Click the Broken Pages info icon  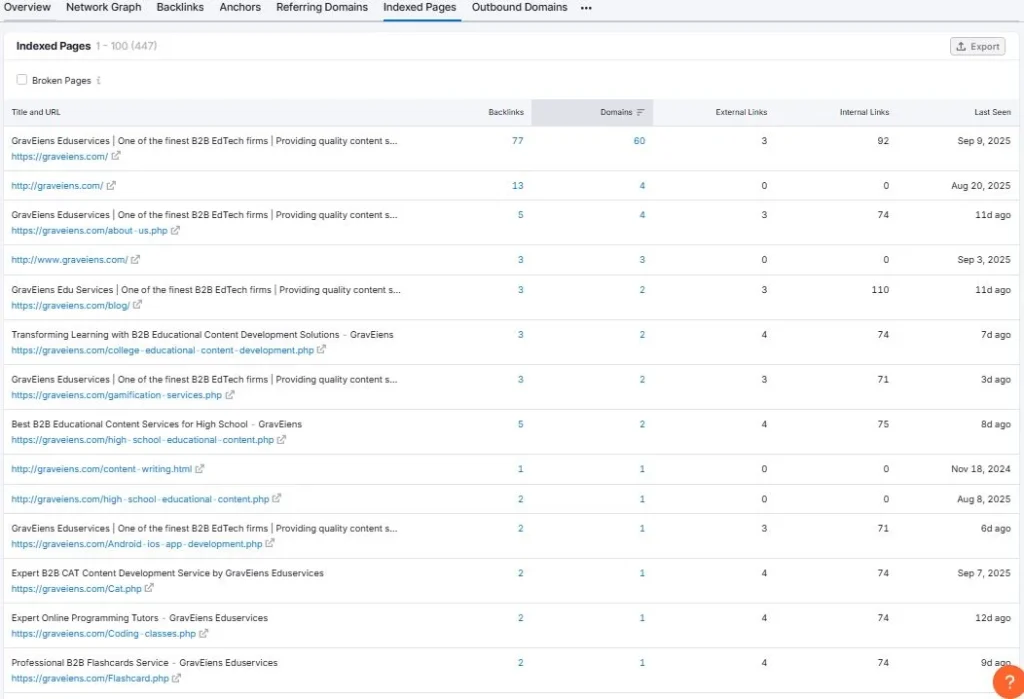click(99, 80)
